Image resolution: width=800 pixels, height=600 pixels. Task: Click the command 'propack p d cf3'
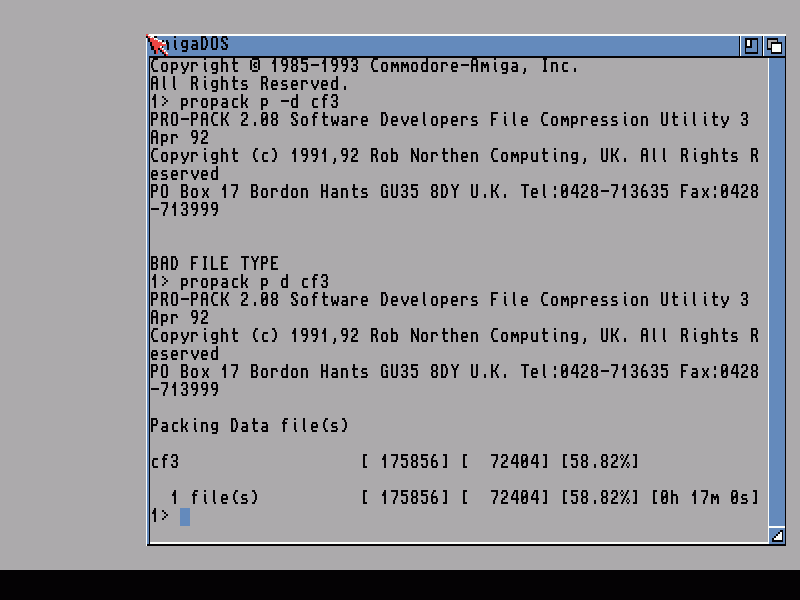pos(254,282)
